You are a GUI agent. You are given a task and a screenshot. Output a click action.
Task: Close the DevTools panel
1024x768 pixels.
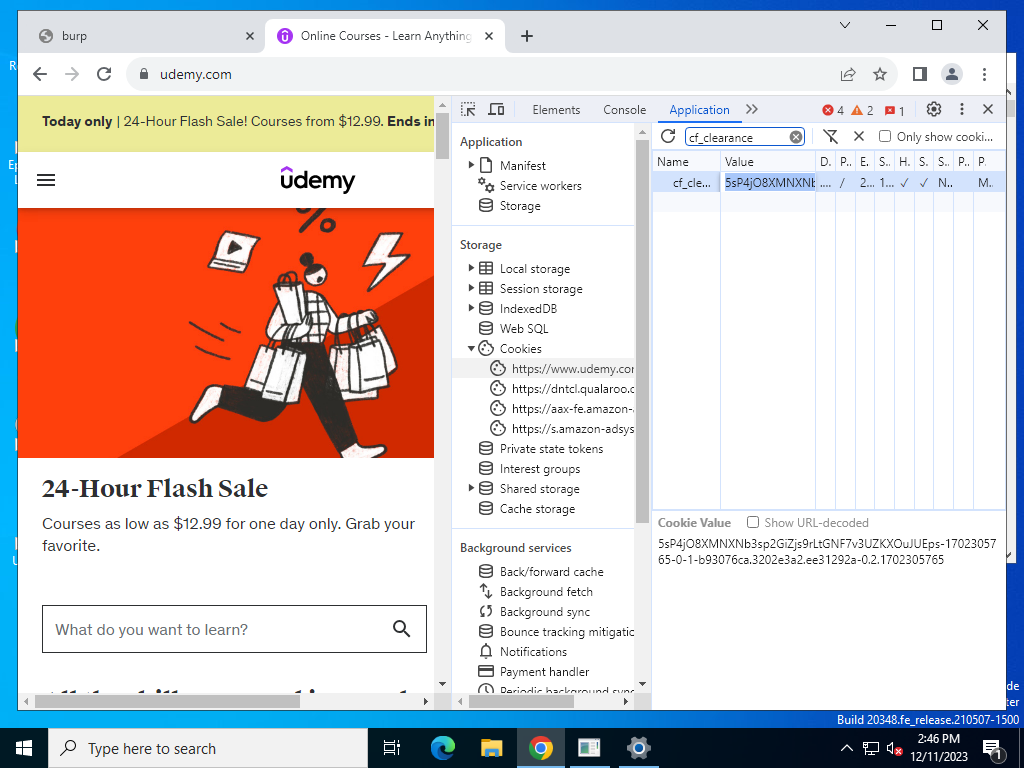click(988, 109)
